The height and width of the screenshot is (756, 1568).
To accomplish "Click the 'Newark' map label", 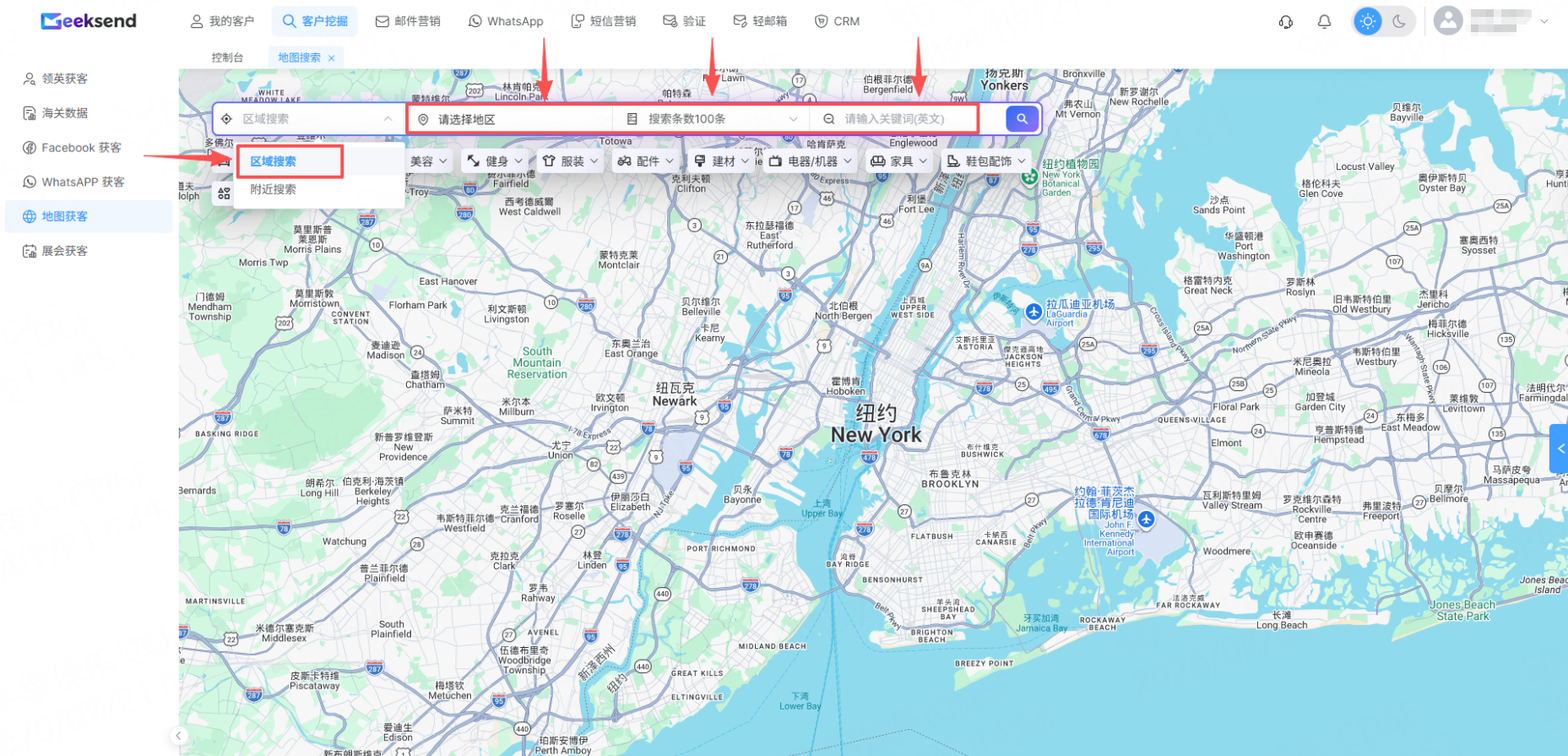I will [x=675, y=401].
